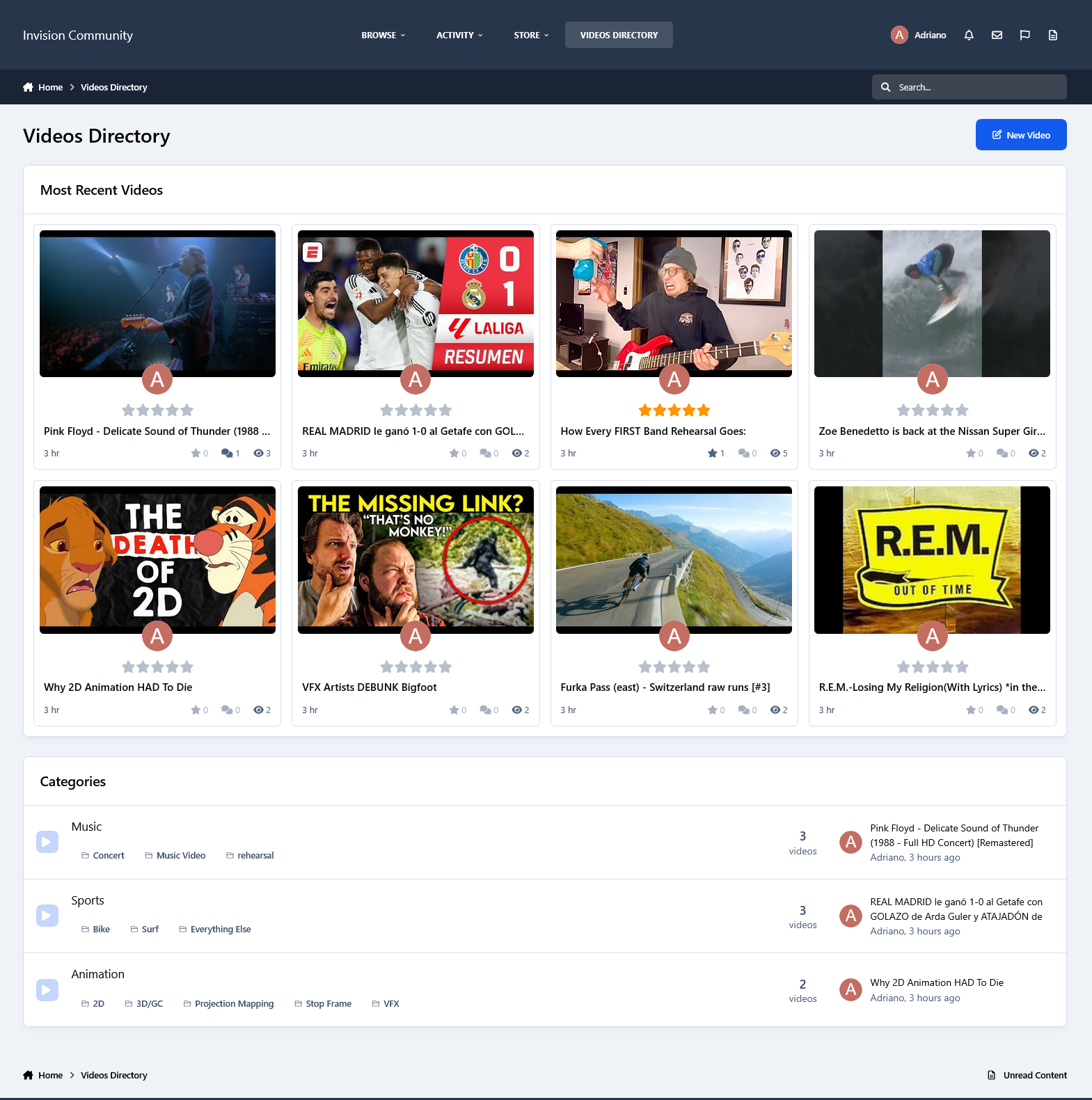Screen dimensions: 1092x1100
Task: Open The Death of 2D thumbnail
Action: (157, 559)
